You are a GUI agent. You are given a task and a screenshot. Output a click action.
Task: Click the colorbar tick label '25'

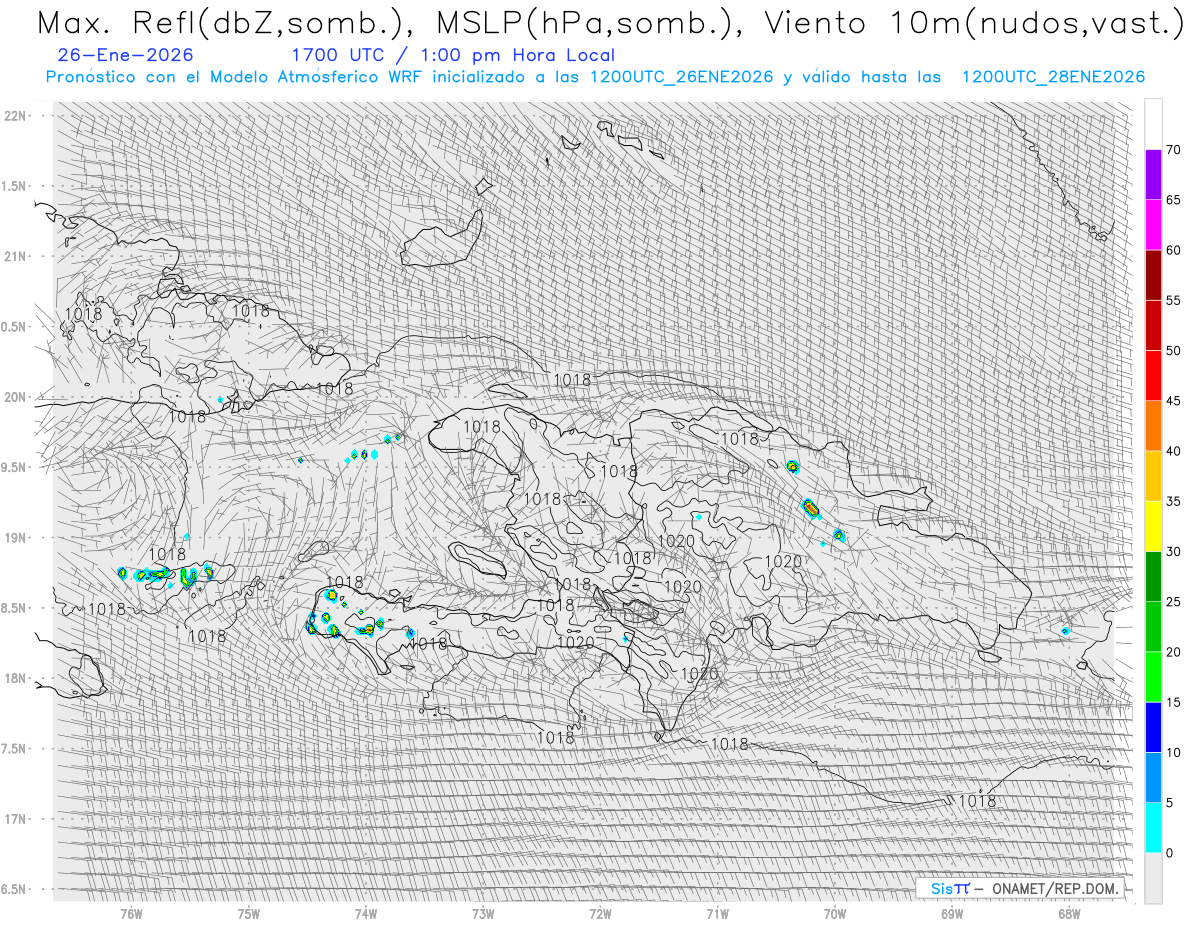point(1174,602)
